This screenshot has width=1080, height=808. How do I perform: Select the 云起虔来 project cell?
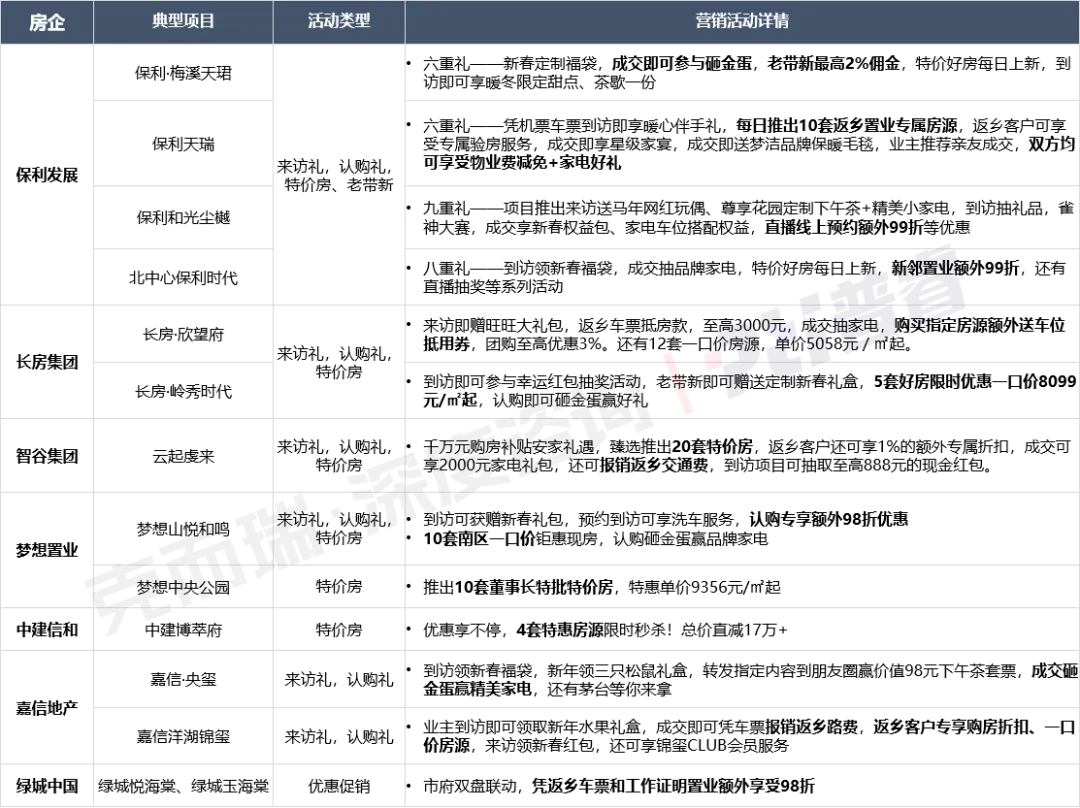(x=183, y=455)
